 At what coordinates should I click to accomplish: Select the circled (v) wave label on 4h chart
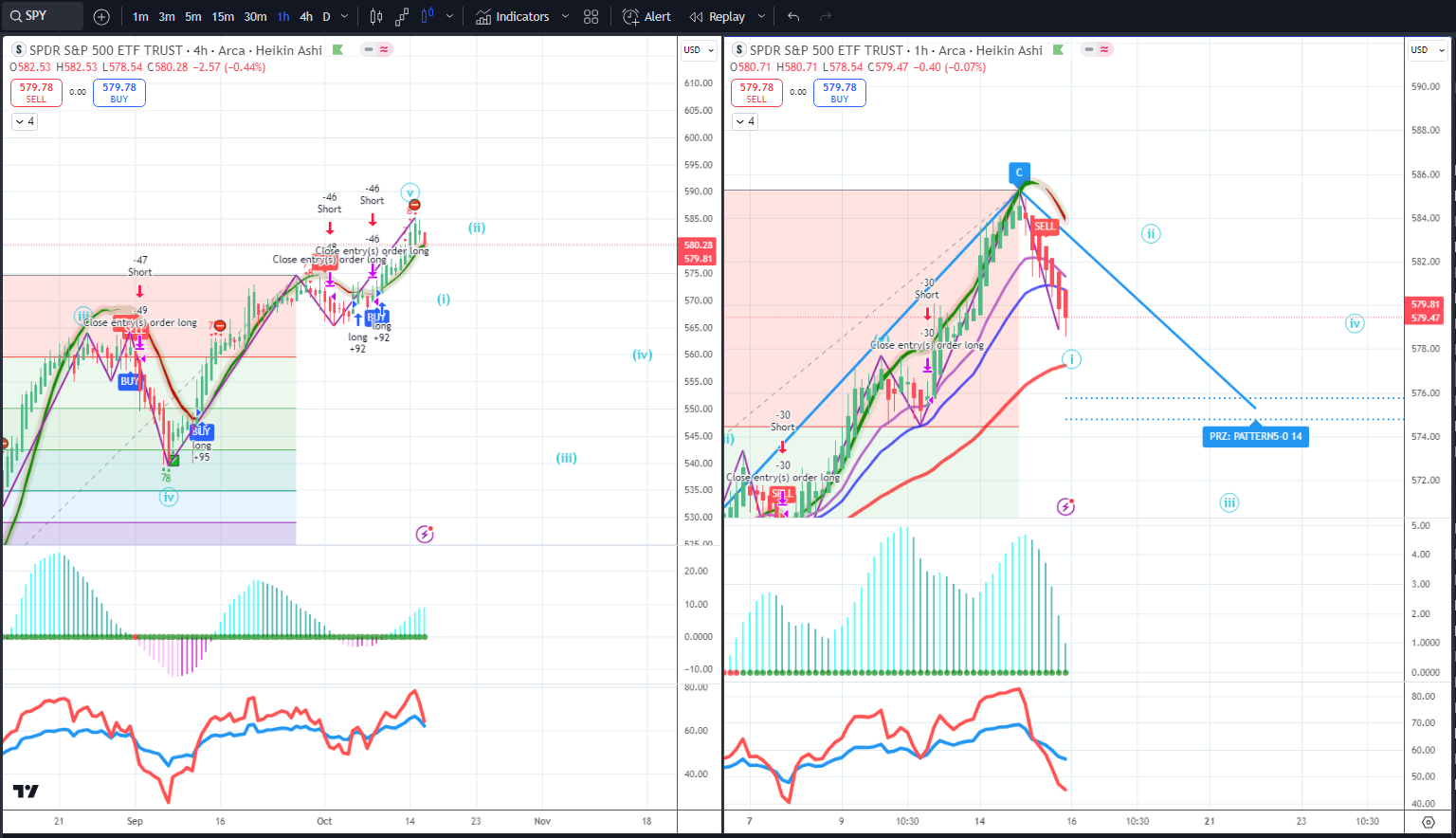coord(409,191)
